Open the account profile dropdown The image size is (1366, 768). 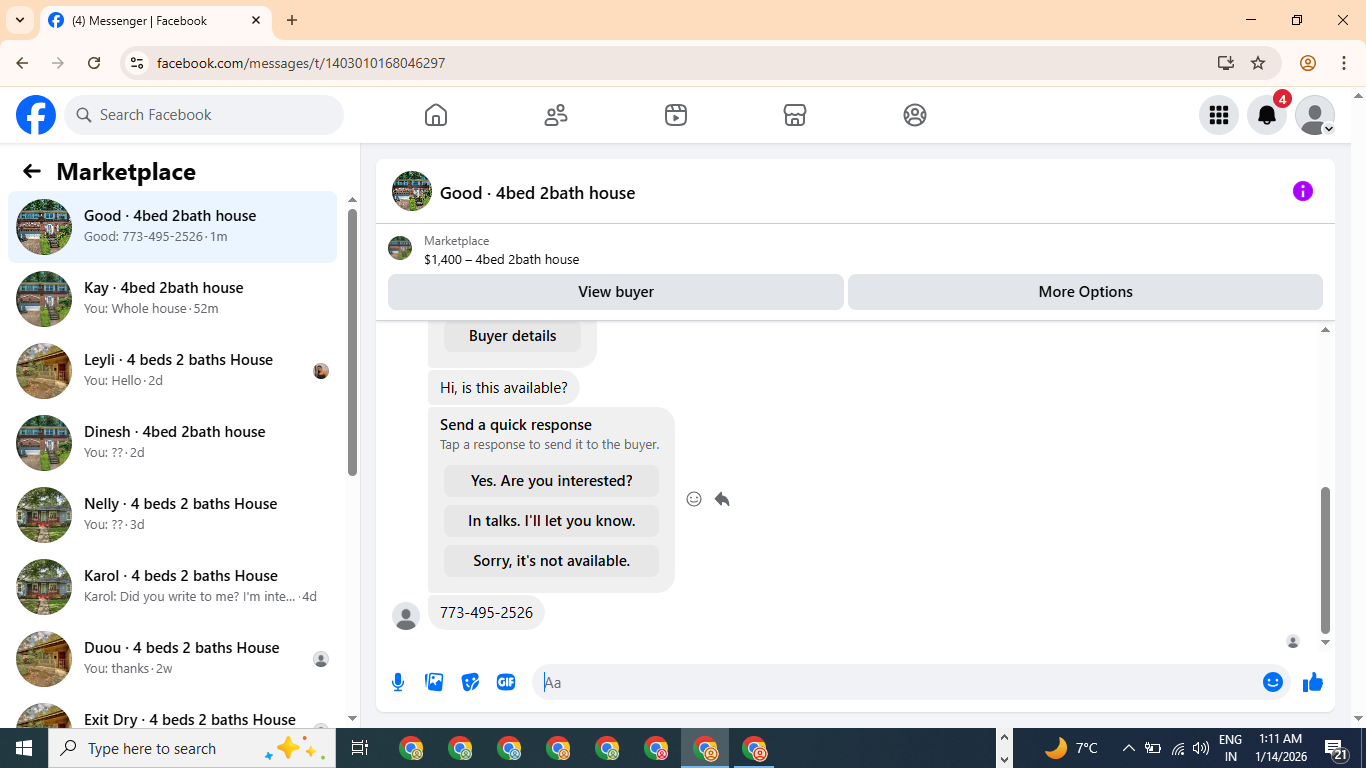coord(1315,115)
